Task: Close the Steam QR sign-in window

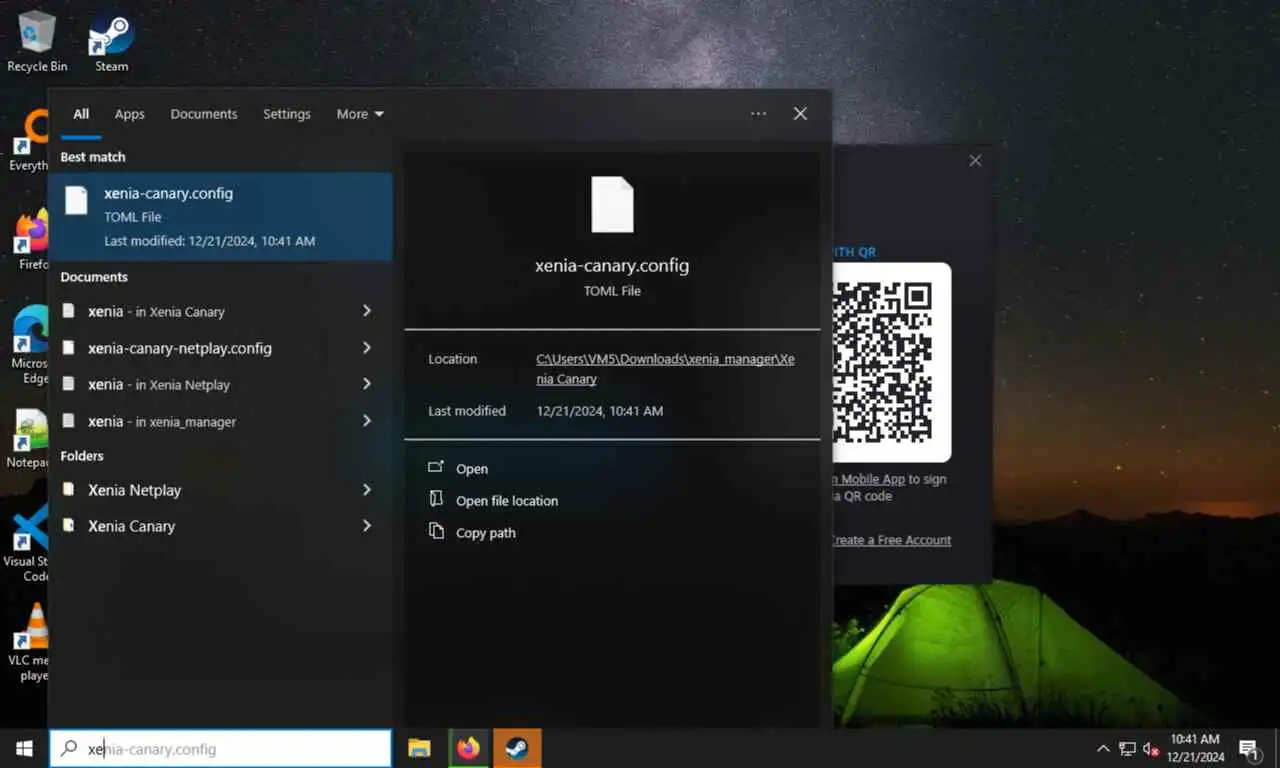Action: (975, 160)
